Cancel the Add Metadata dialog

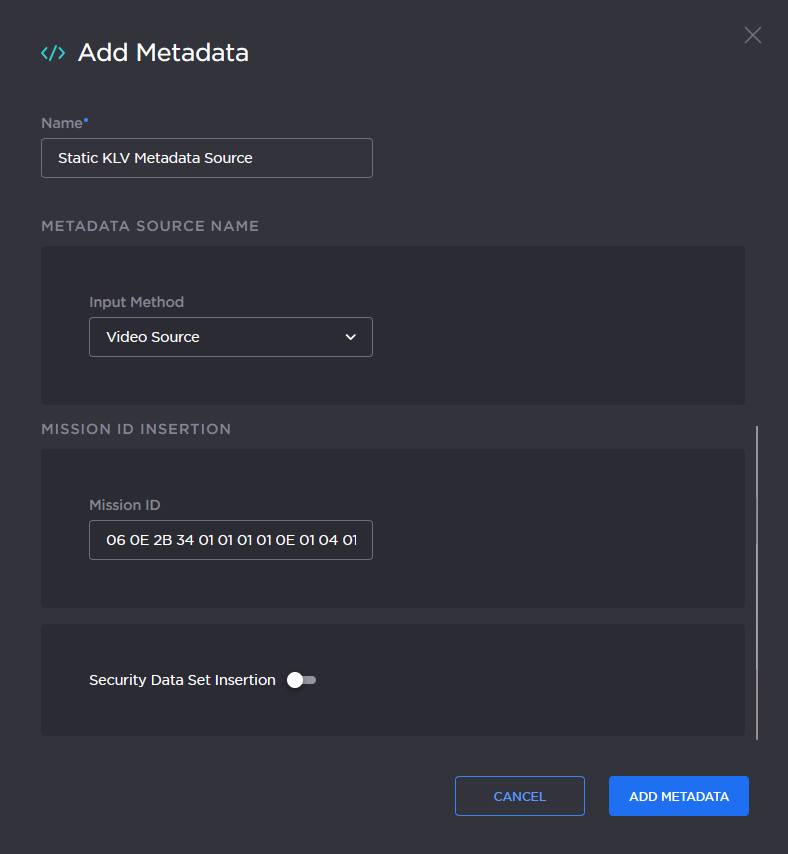tap(519, 796)
